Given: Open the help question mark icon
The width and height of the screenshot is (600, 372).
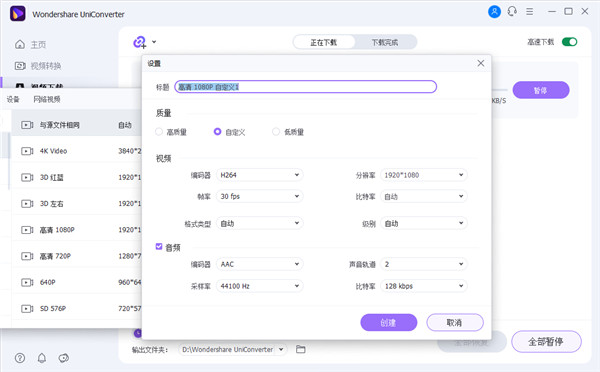Looking at the screenshot, I should click(x=20, y=358).
